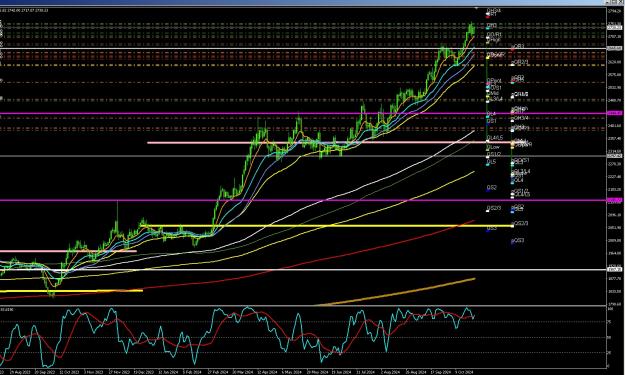Click the DS3 pivot label
The image size is (625, 375).
492,228
